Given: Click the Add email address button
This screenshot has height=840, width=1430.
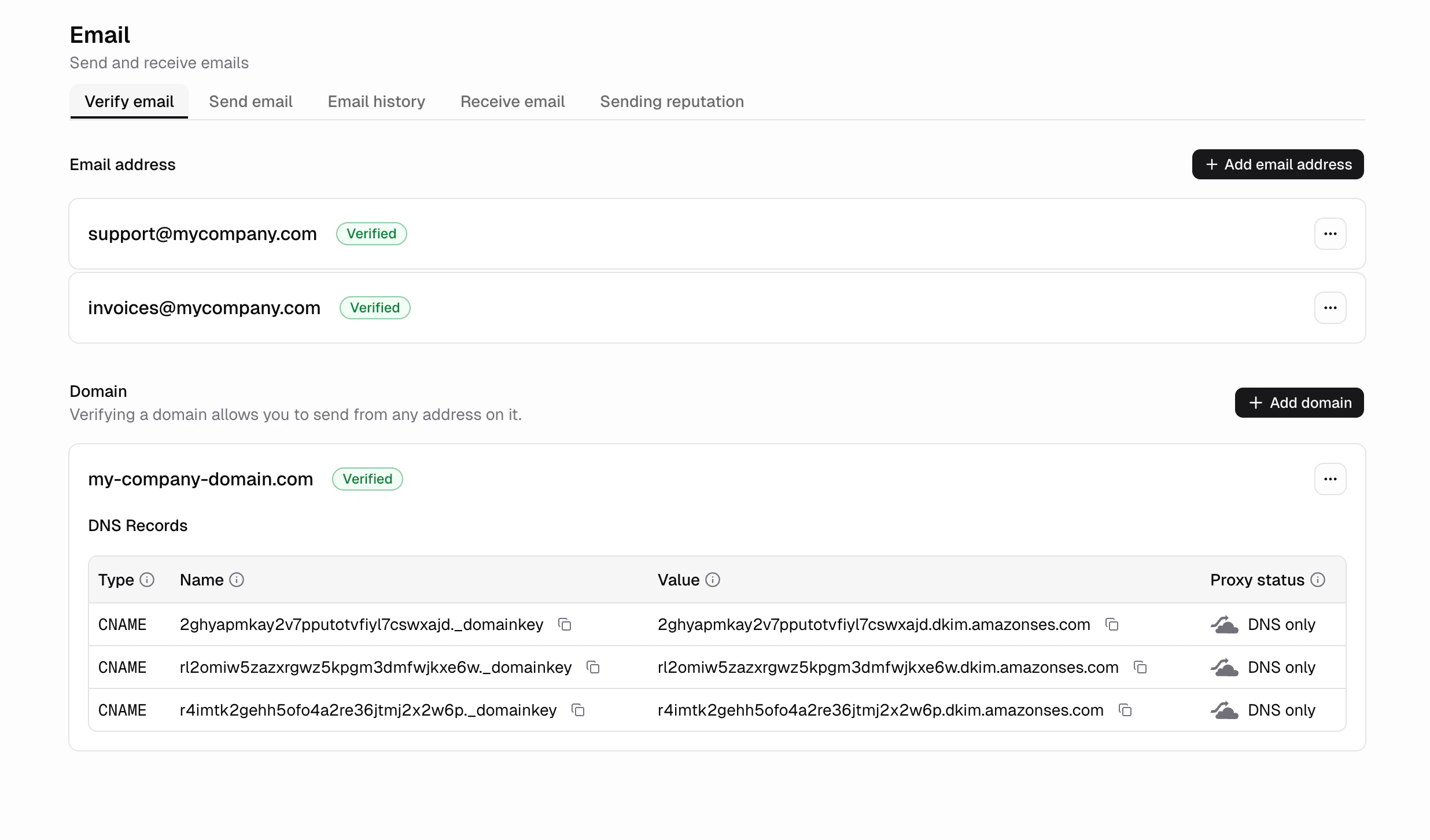Looking at the screenshot, I should tap(1277, 164).
